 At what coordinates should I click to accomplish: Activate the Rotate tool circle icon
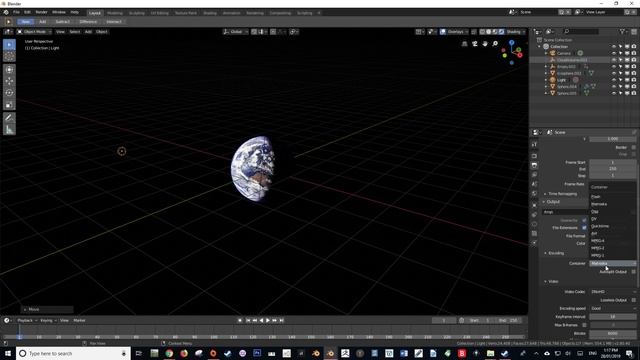point(9,93)
